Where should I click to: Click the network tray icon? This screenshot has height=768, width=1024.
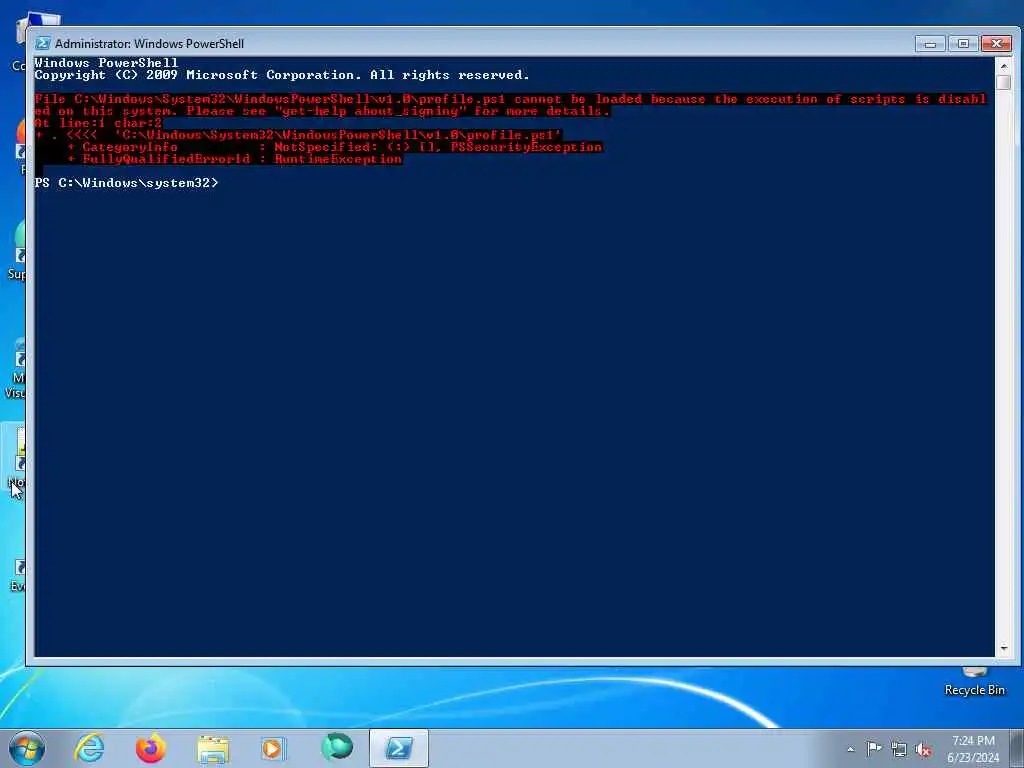tap(899, 749)
